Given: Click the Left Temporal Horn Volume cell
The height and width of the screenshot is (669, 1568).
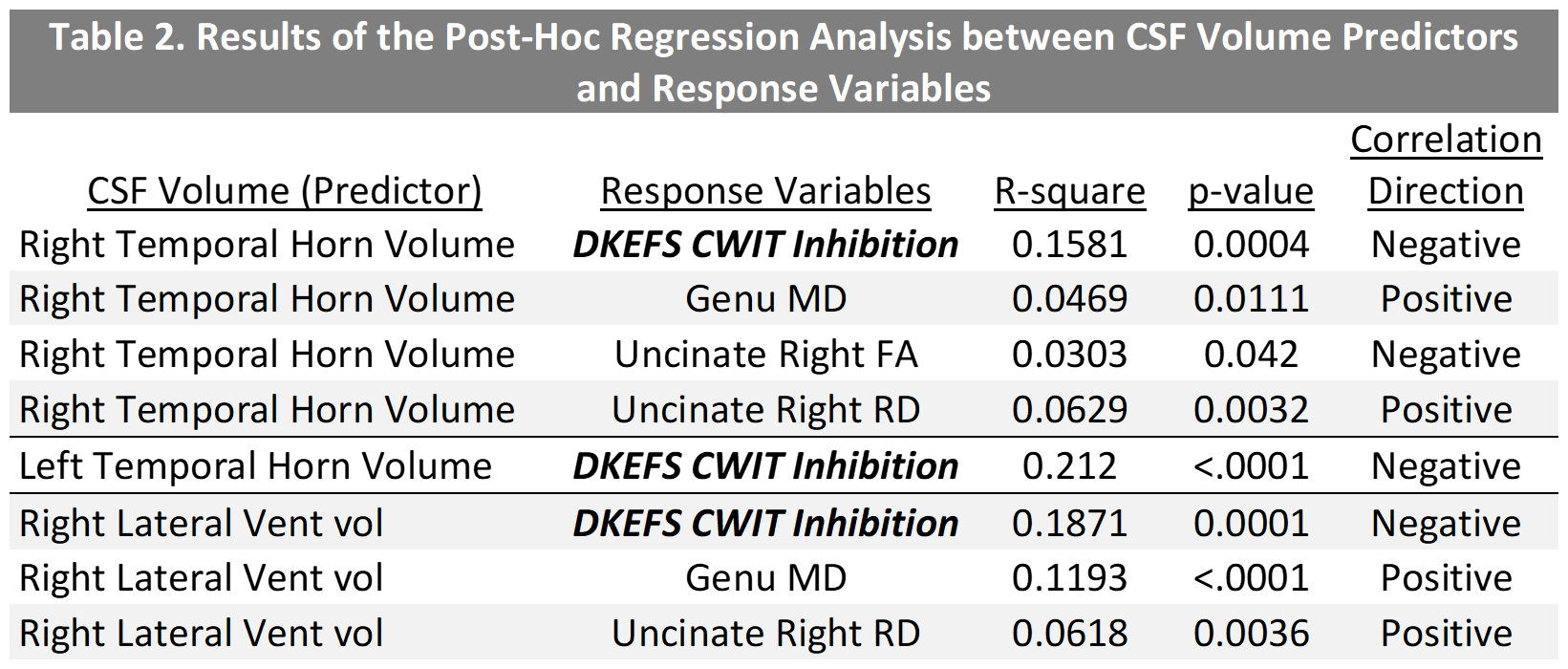Looking at the screenshot, I should (255, 466).
